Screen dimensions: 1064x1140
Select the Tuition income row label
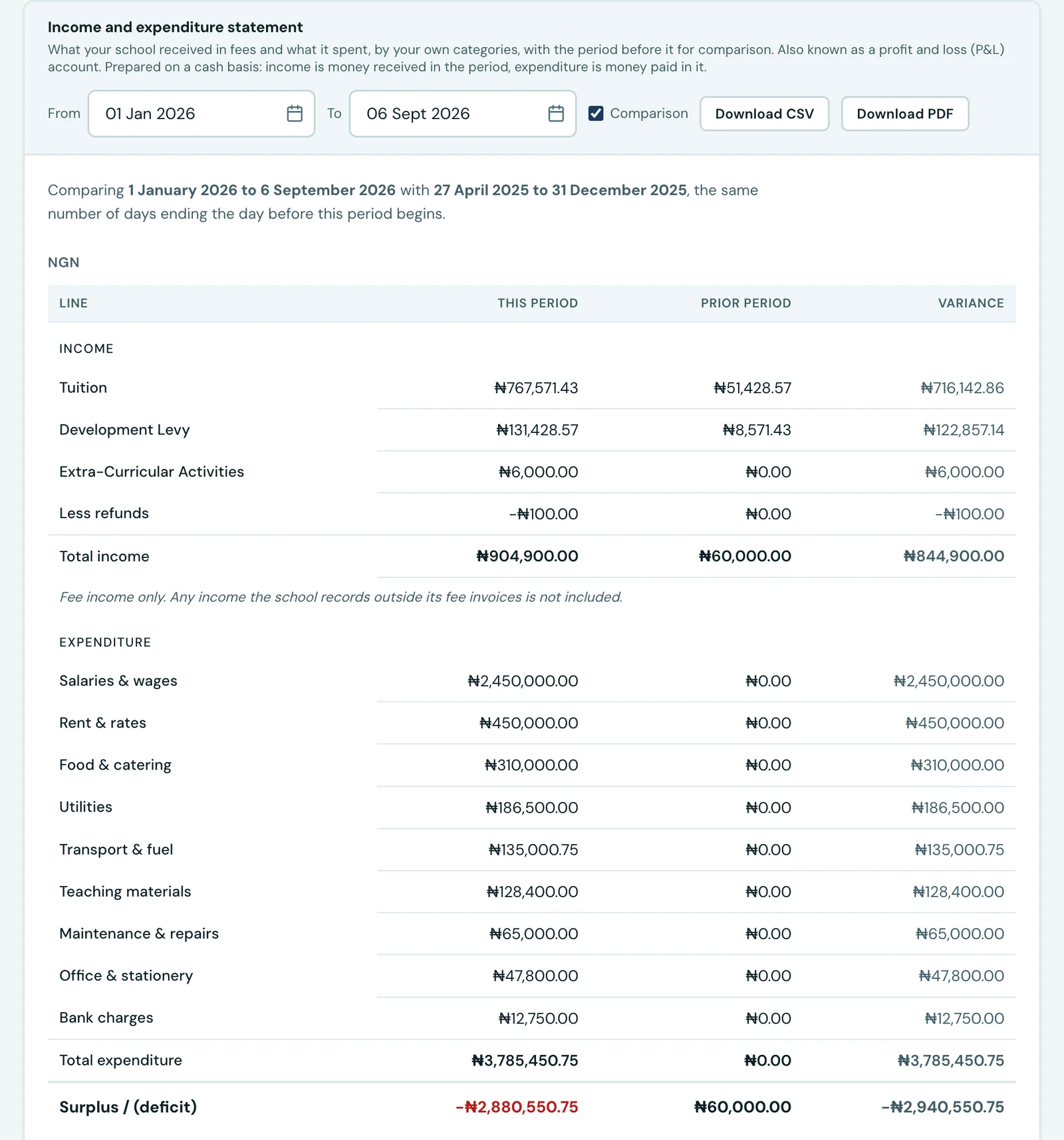click(83, 388)
